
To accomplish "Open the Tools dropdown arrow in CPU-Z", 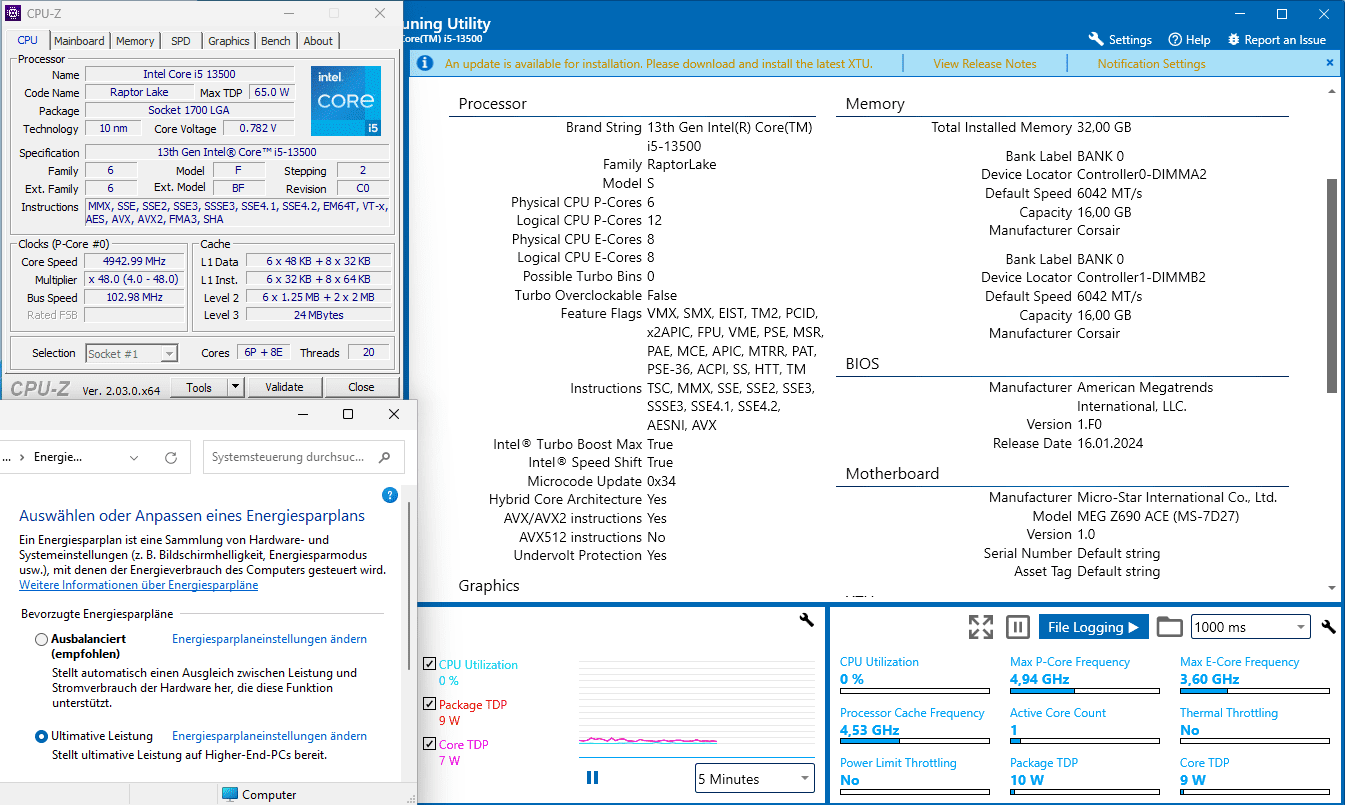I will [235, 387].
